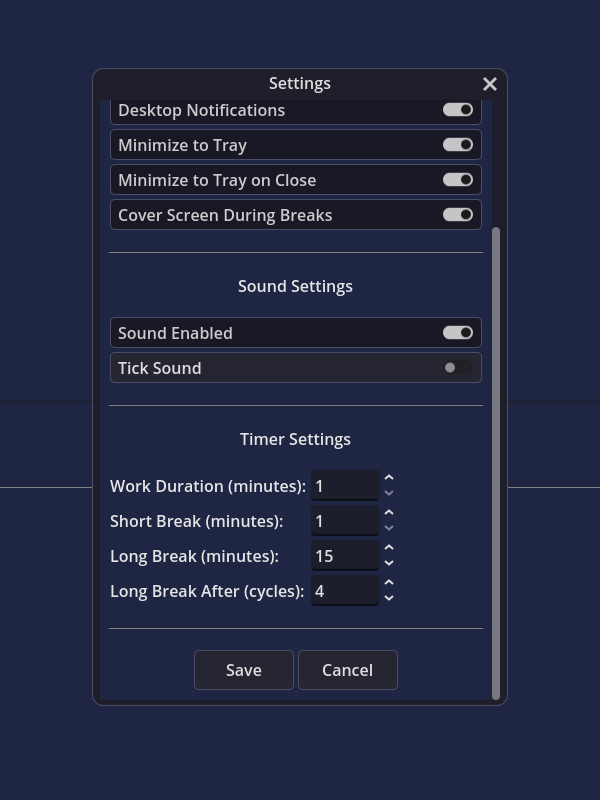The width and height of the screenshot is (600, 800).
Task: Increase Work Duration with up arrow
Action: coord(389,478)
